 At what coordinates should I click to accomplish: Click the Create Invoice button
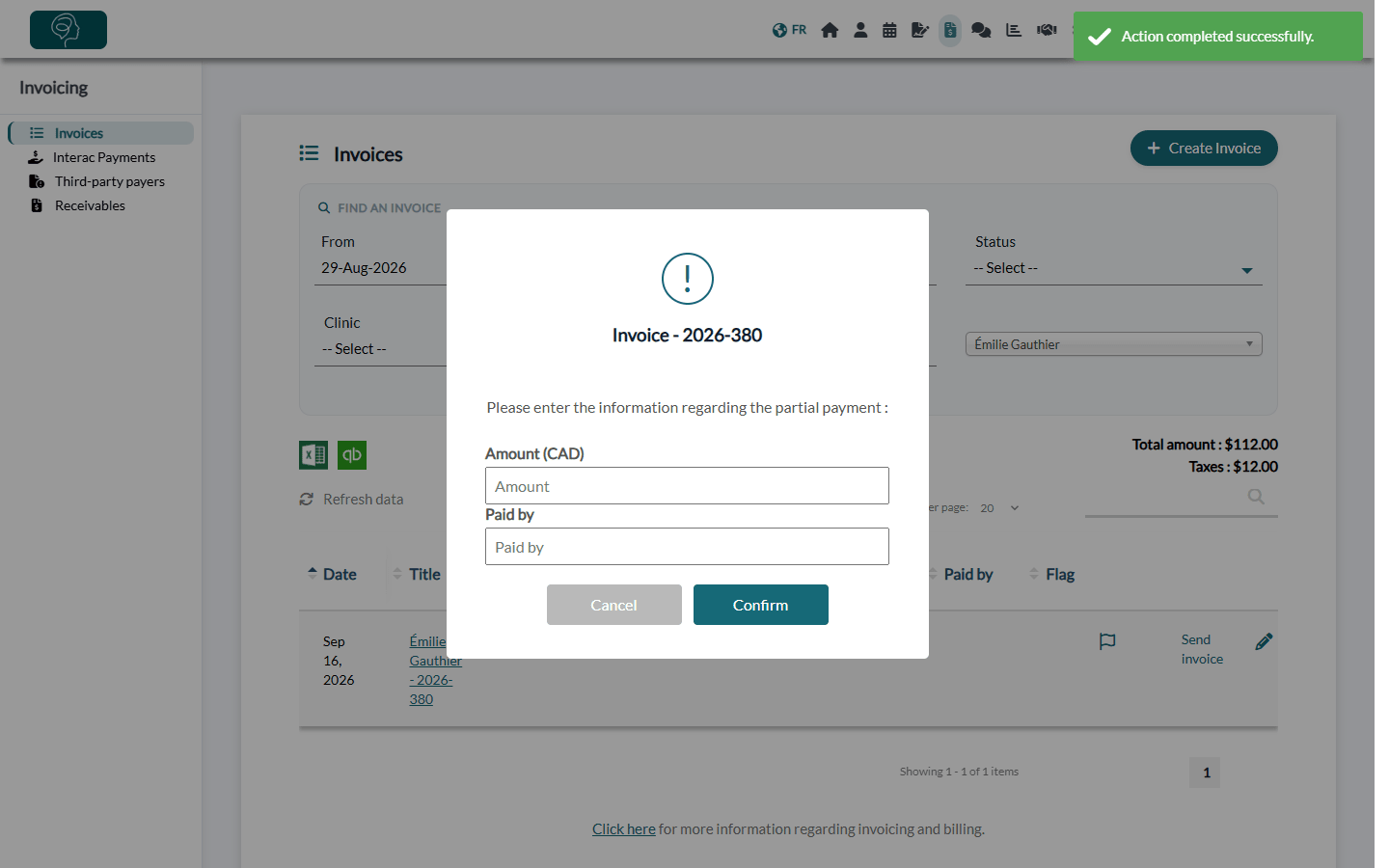(x=1204, y=149)
